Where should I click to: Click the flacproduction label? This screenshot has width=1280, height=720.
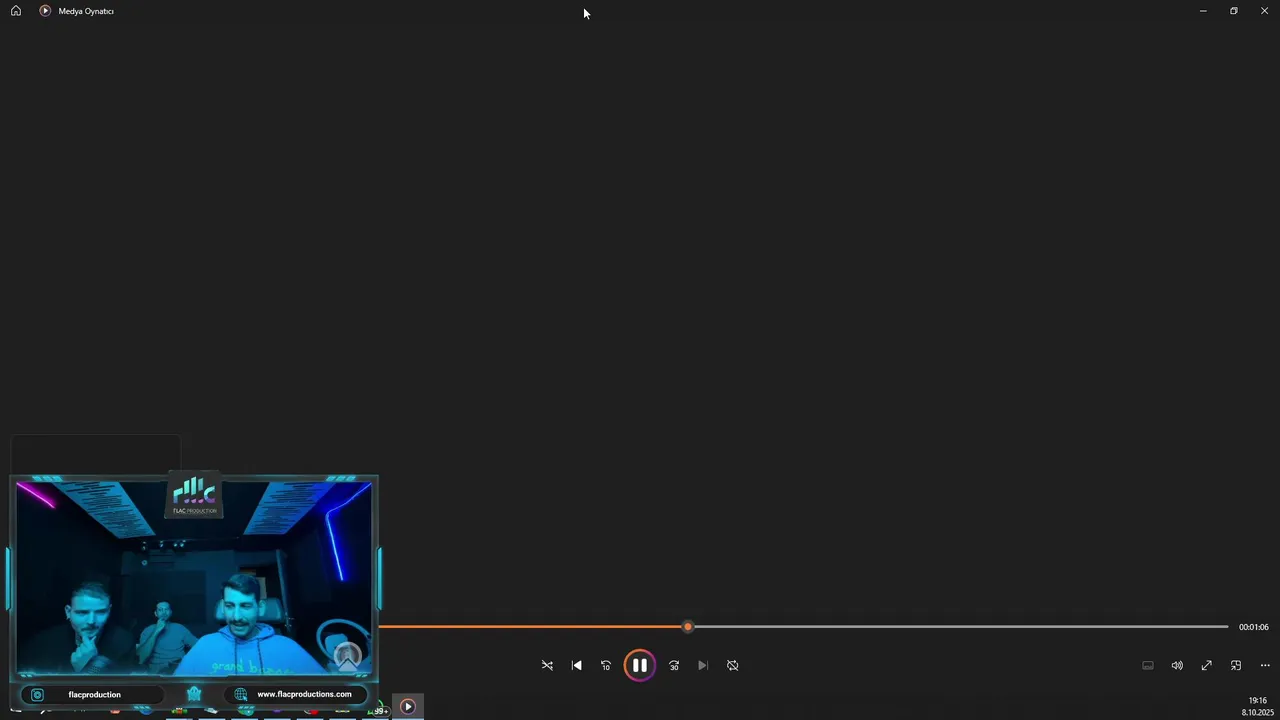94,694
